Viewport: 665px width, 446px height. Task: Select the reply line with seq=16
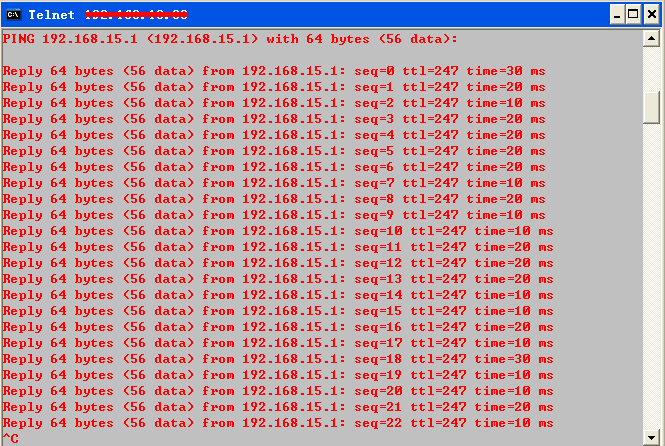[x=278, y=327]
